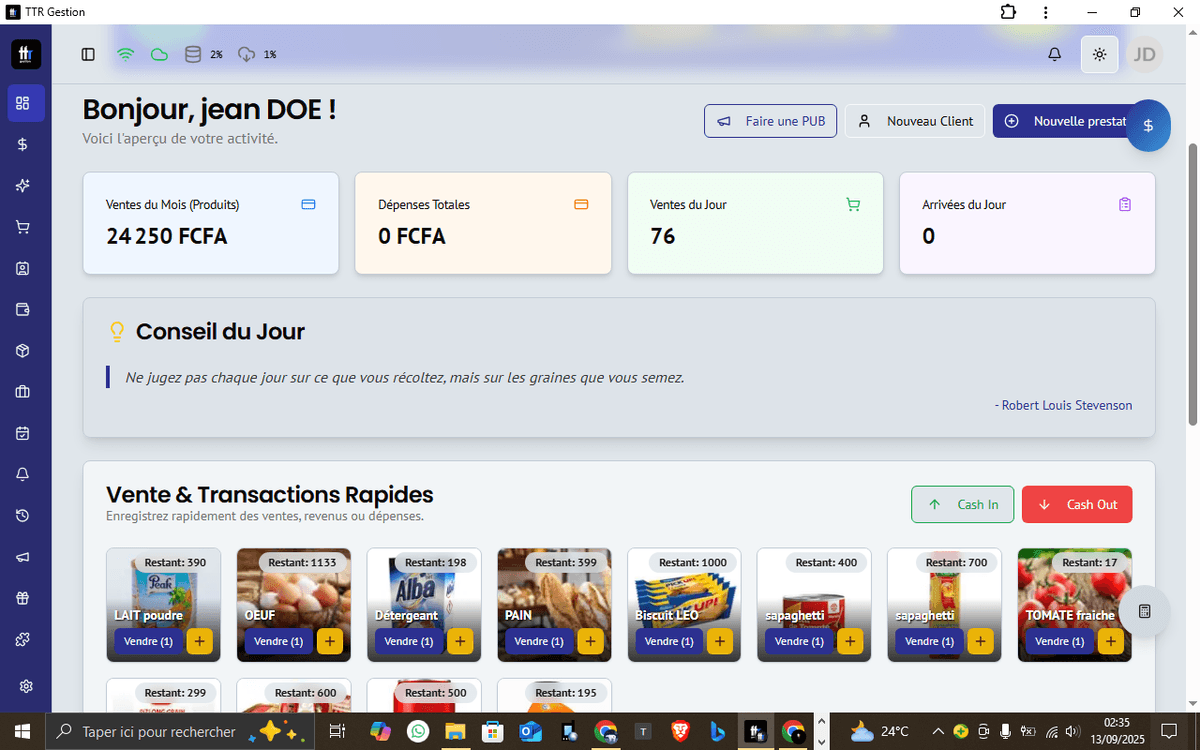Open the settings gear in sidebar

(x=26, y=686)
